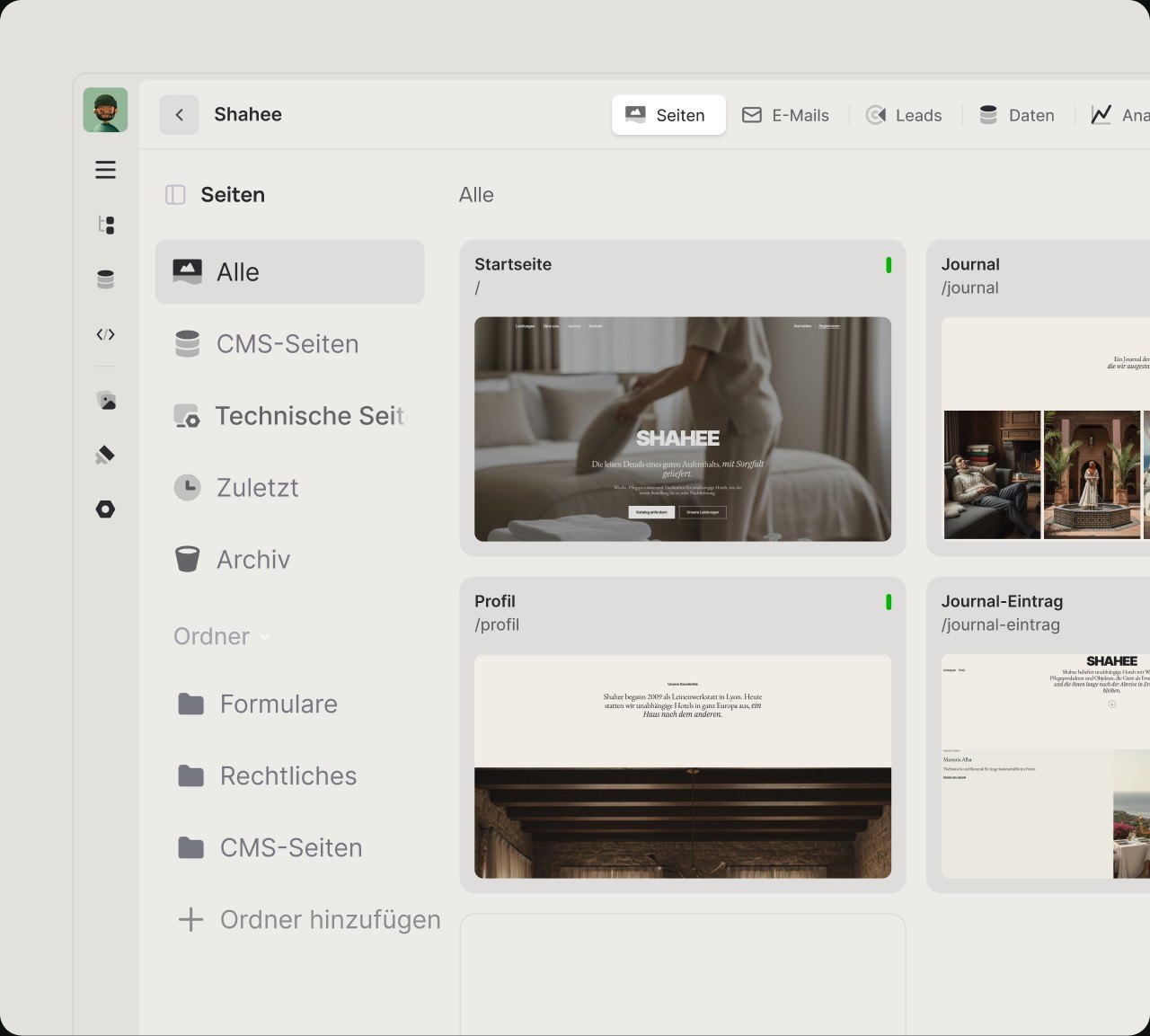
Task: Open the site structure tree icon
Action: click(105, 225)
